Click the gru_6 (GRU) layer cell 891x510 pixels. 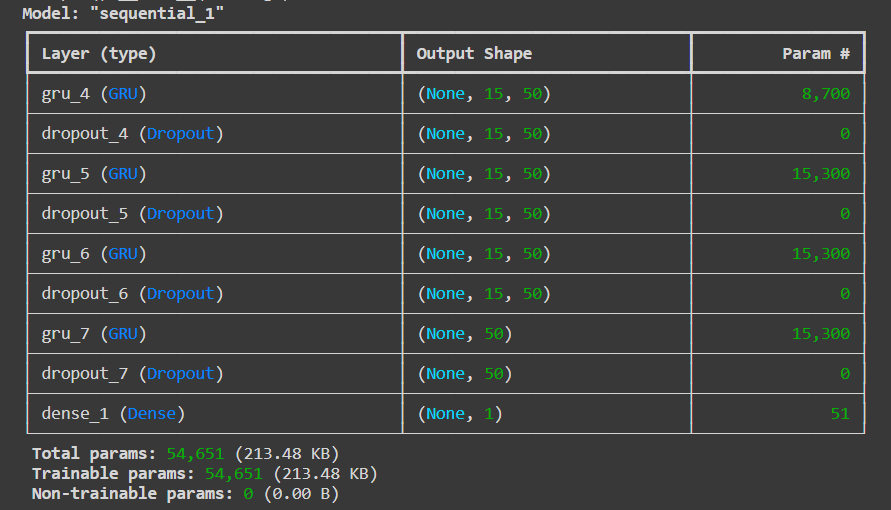pos(94,254)
